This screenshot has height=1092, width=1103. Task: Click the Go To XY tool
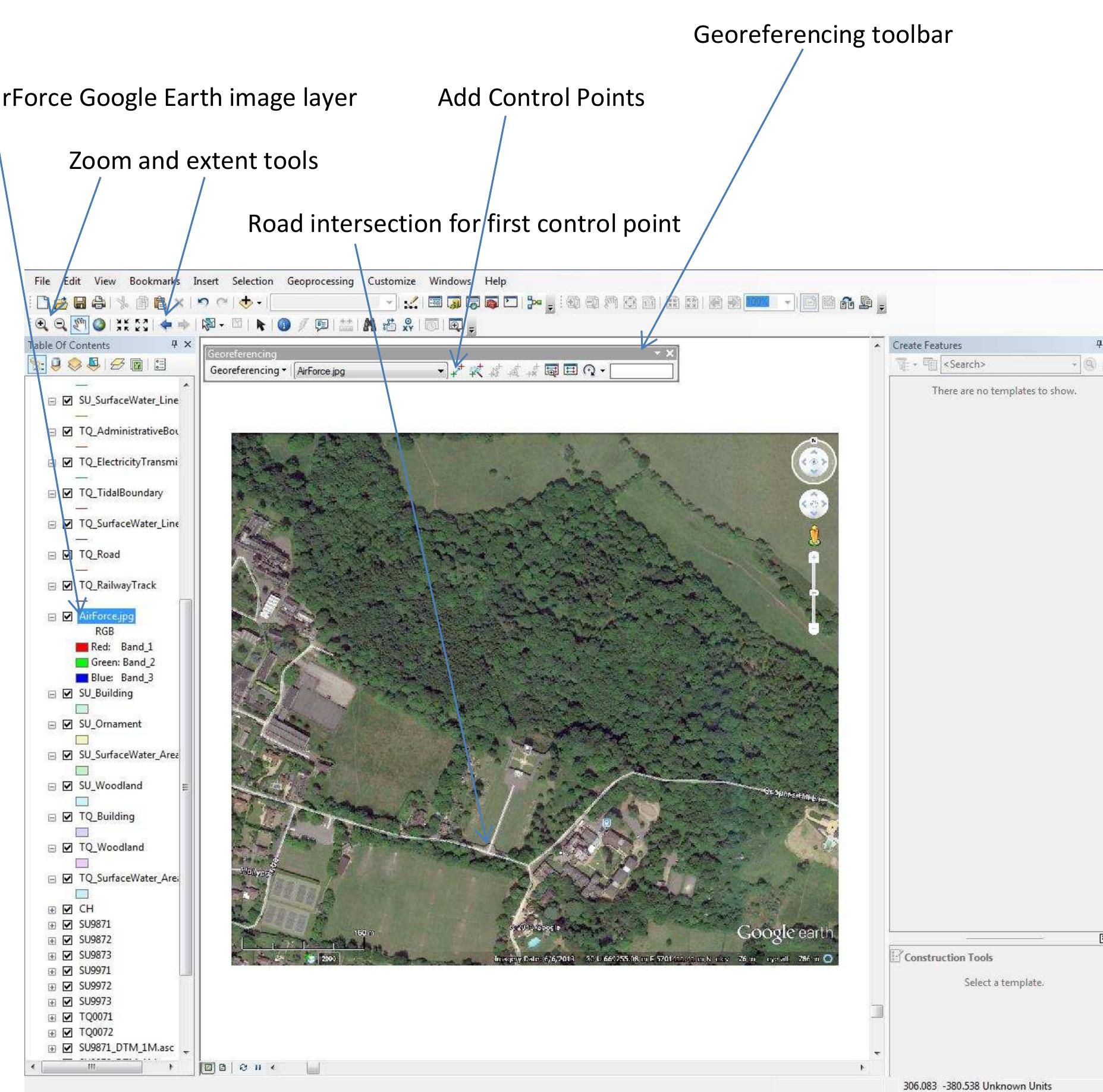pos(408,325)
